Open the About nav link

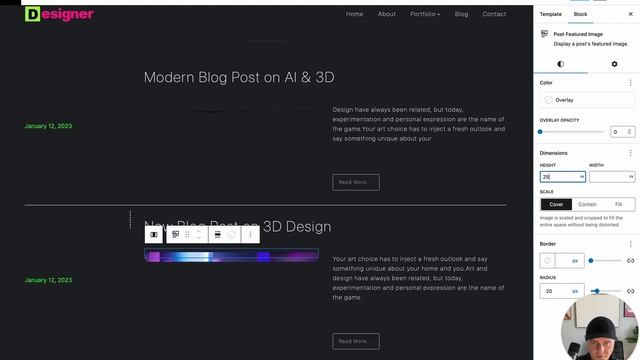tap(387, 14)
